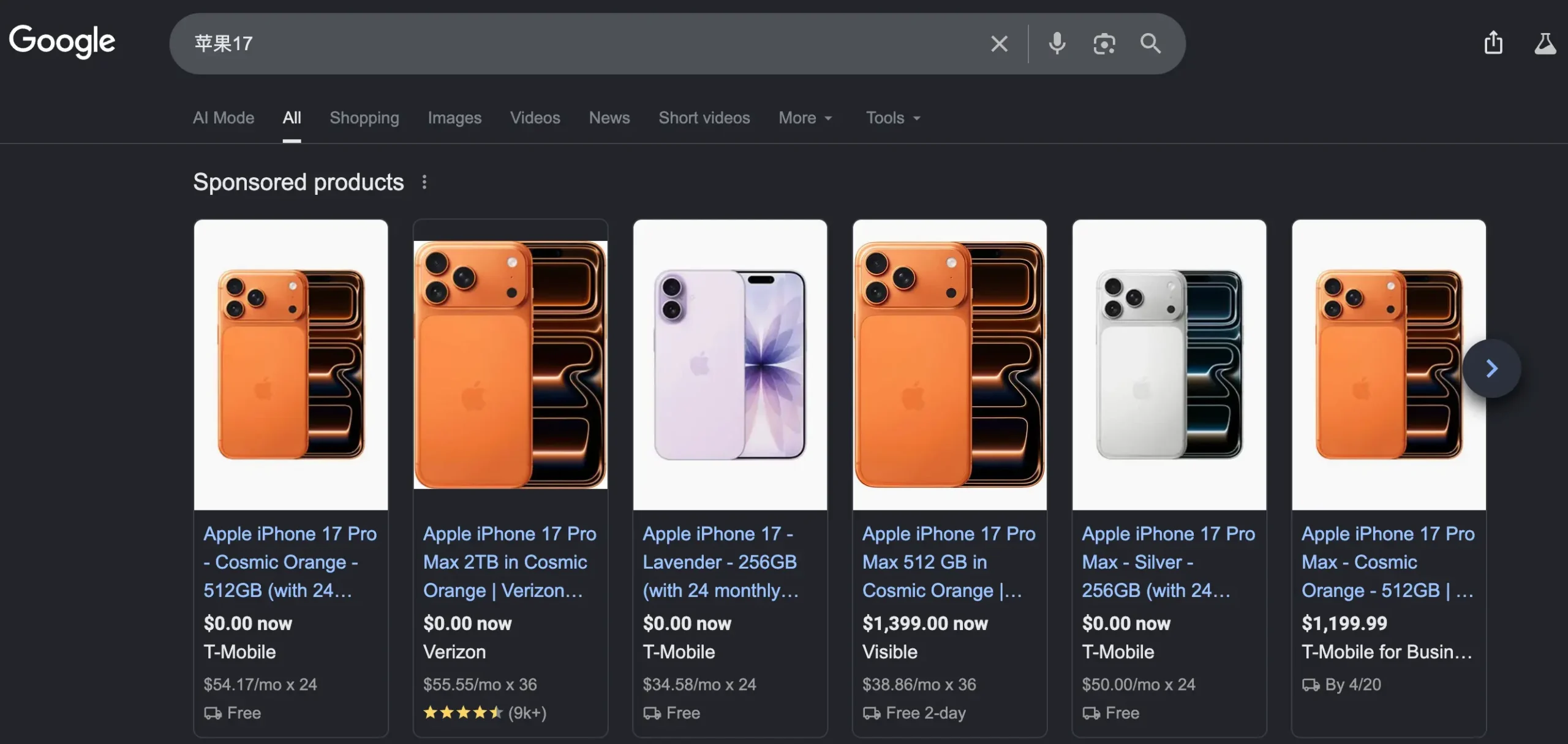Open the Sponsored products three-dot menu
This screenshot has height=744, width=1568.
coord(425,181)
